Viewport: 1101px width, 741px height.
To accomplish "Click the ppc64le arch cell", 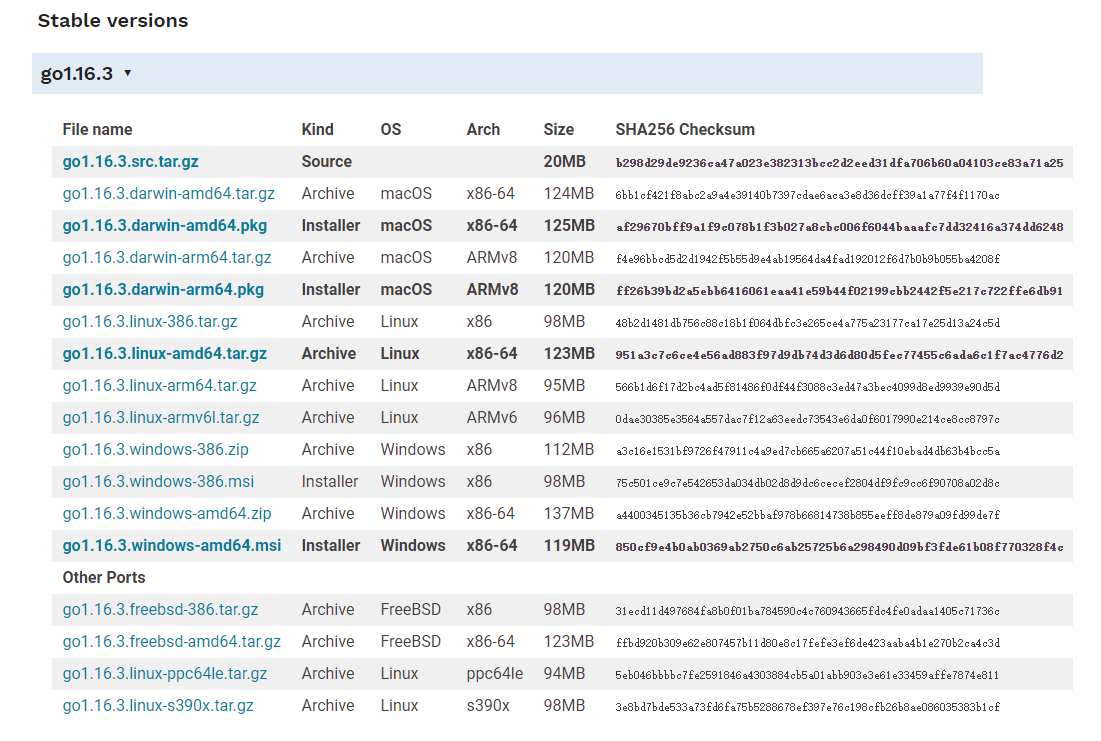I will (494, 674).
